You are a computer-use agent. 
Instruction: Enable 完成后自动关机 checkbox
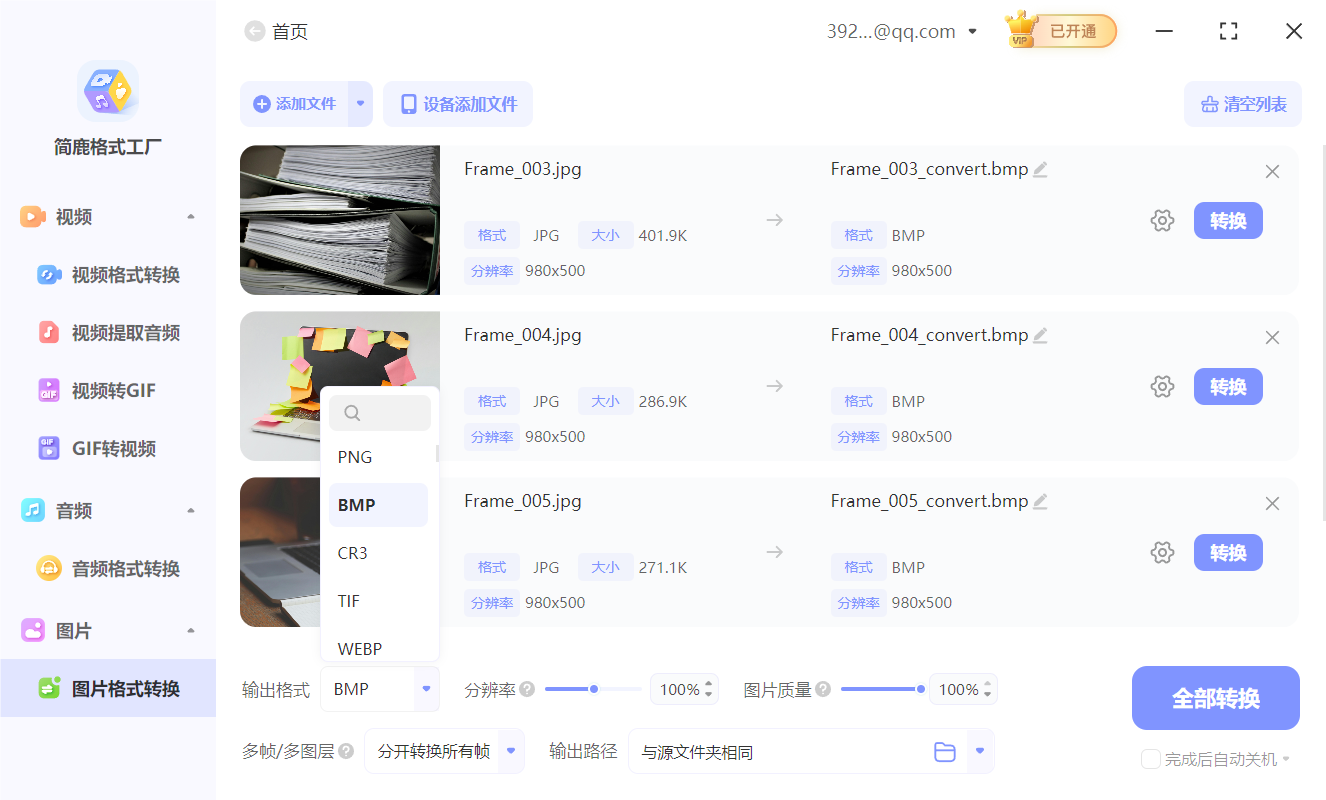[1150, 759]
